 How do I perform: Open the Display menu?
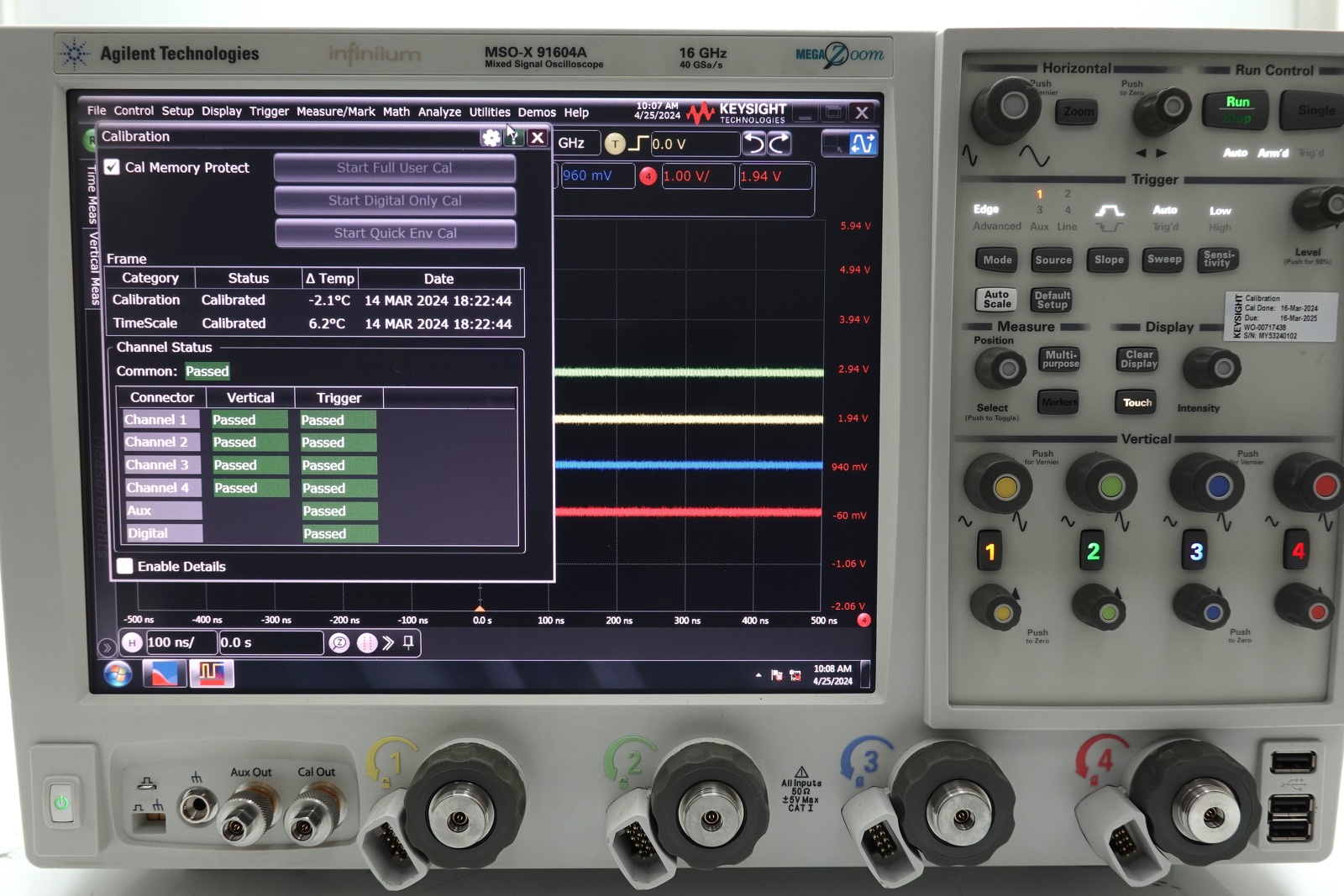point(222,111)
